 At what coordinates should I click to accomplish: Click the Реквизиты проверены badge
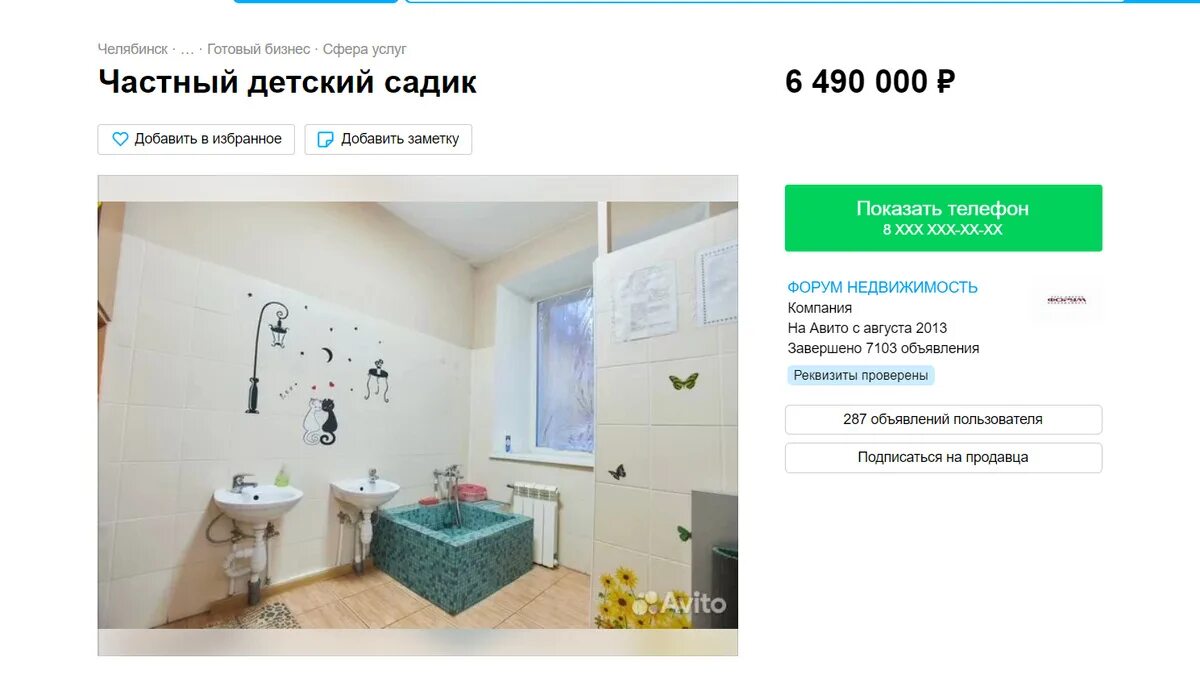(x=861, y=376)
